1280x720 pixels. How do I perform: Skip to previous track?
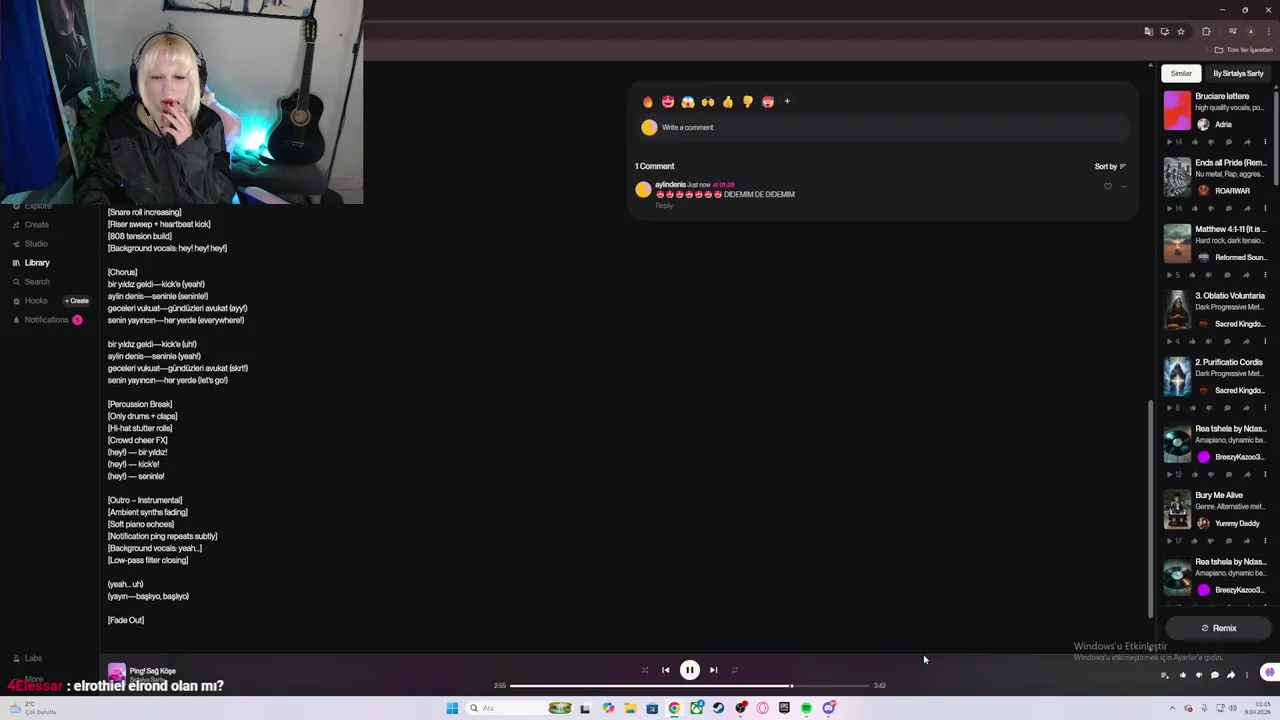pyautogui.click(x=665, y=670)
